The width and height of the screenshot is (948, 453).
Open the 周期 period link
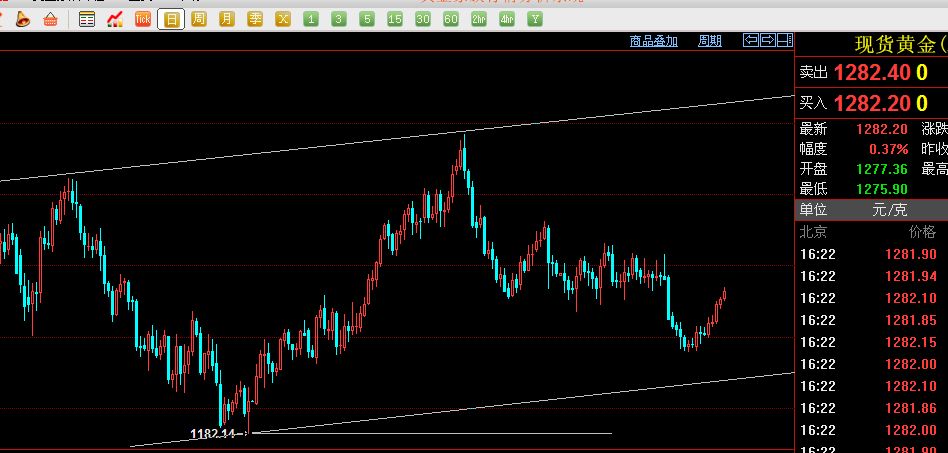click(710, 41)
